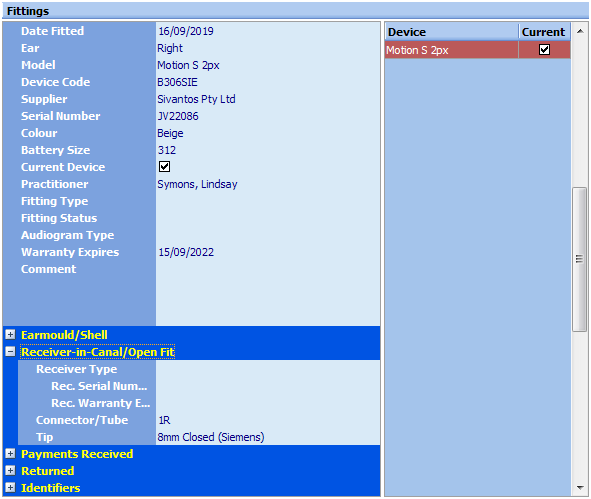
Task: Click the Receiver Type label
Action: (77, 369)
